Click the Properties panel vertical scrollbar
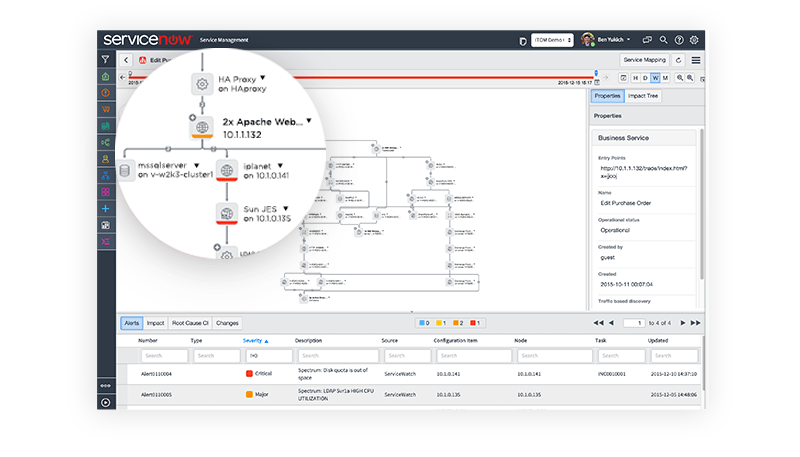This screenshot has width=800, height=457. [702, 204]
